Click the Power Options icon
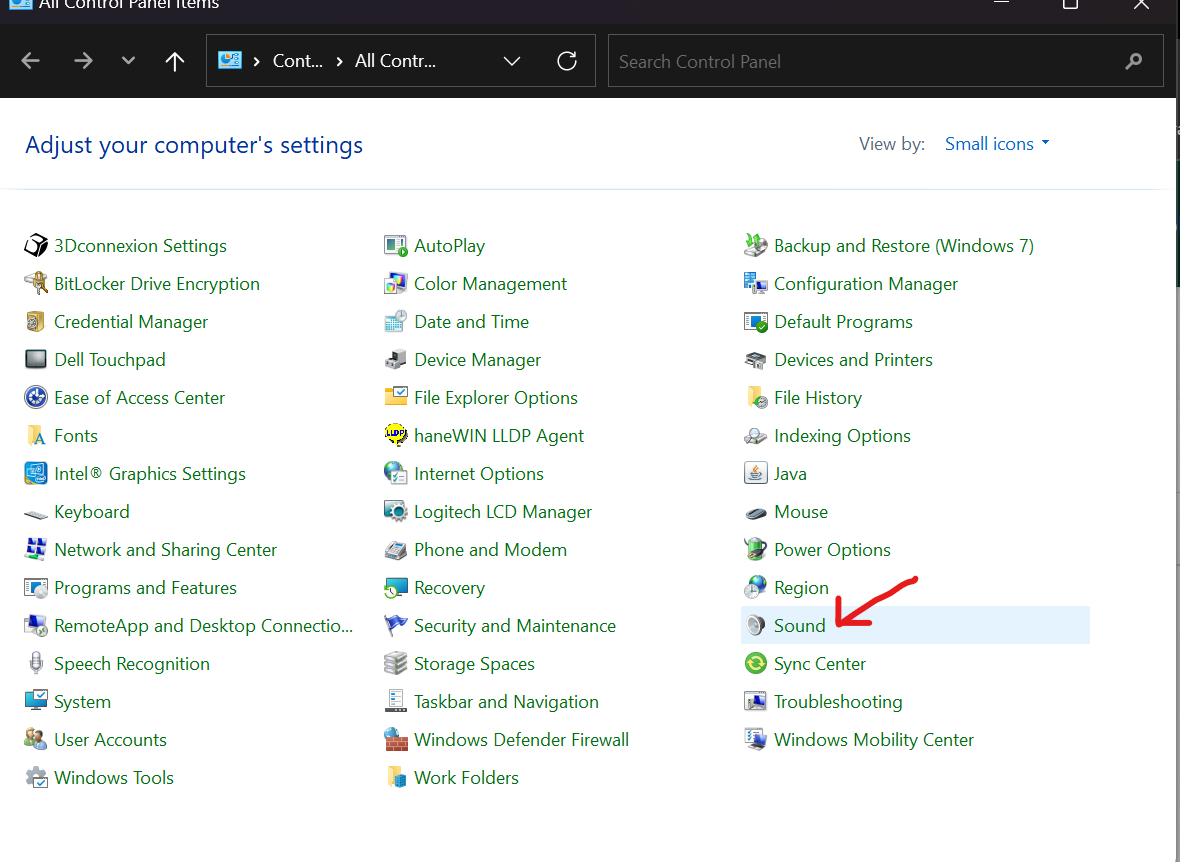This screenshot has height=862, width=1180. [x=755, y=550]
